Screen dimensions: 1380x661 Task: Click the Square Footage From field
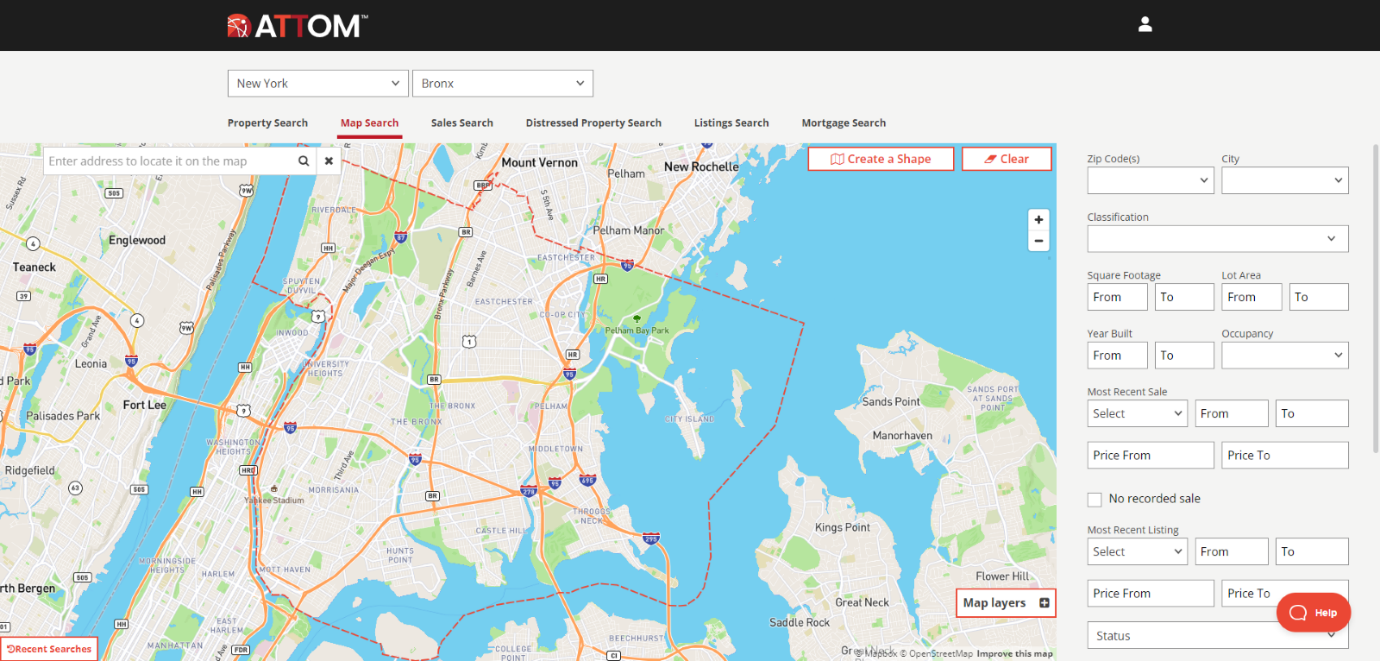click(1117, 297)
